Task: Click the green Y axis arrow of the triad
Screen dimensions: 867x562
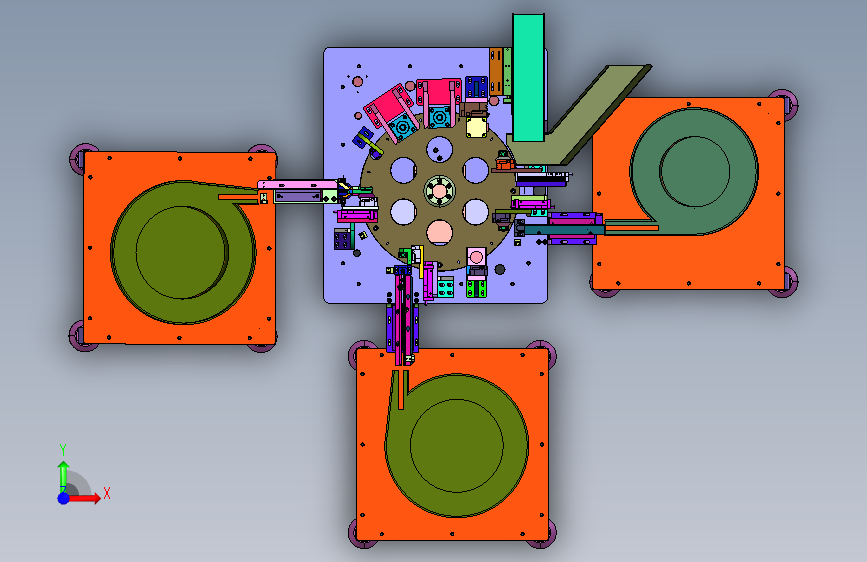Action: (x=63, y=476)
